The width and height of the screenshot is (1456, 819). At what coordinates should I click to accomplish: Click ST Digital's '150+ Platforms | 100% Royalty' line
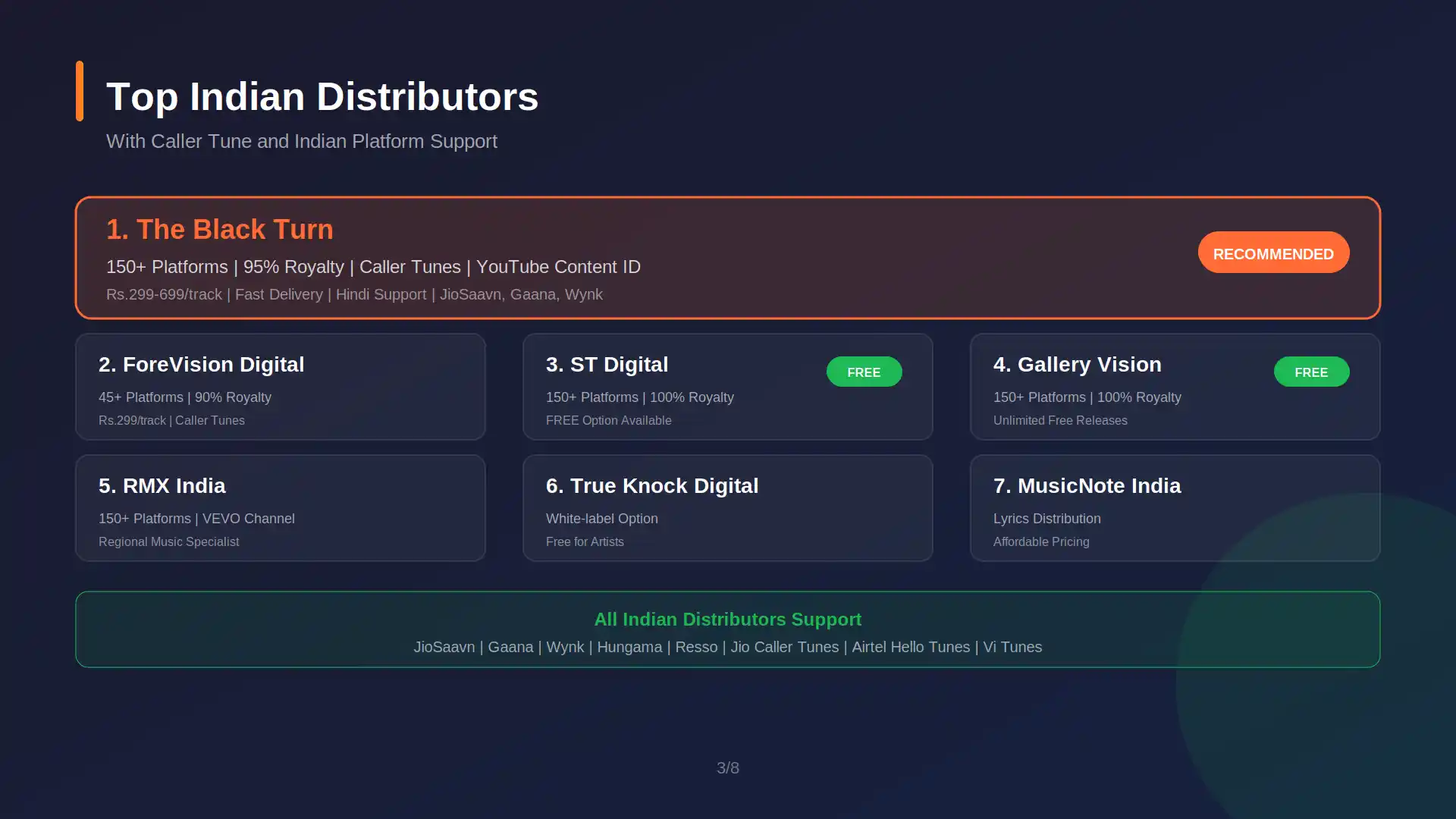[x=640, y=397]
